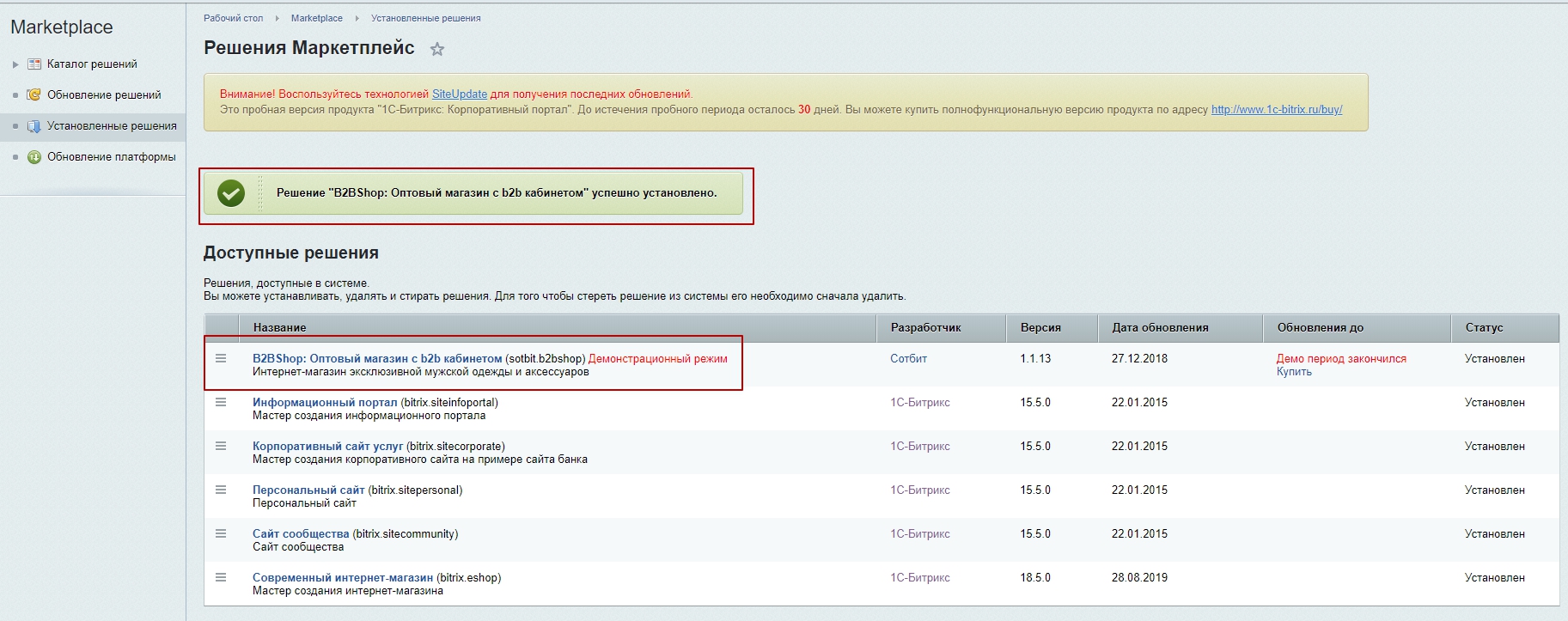The height and width of the screenshot is (621, 1568).
Task: Click the green success checkmark icon
Action: (x=230, y=193)
